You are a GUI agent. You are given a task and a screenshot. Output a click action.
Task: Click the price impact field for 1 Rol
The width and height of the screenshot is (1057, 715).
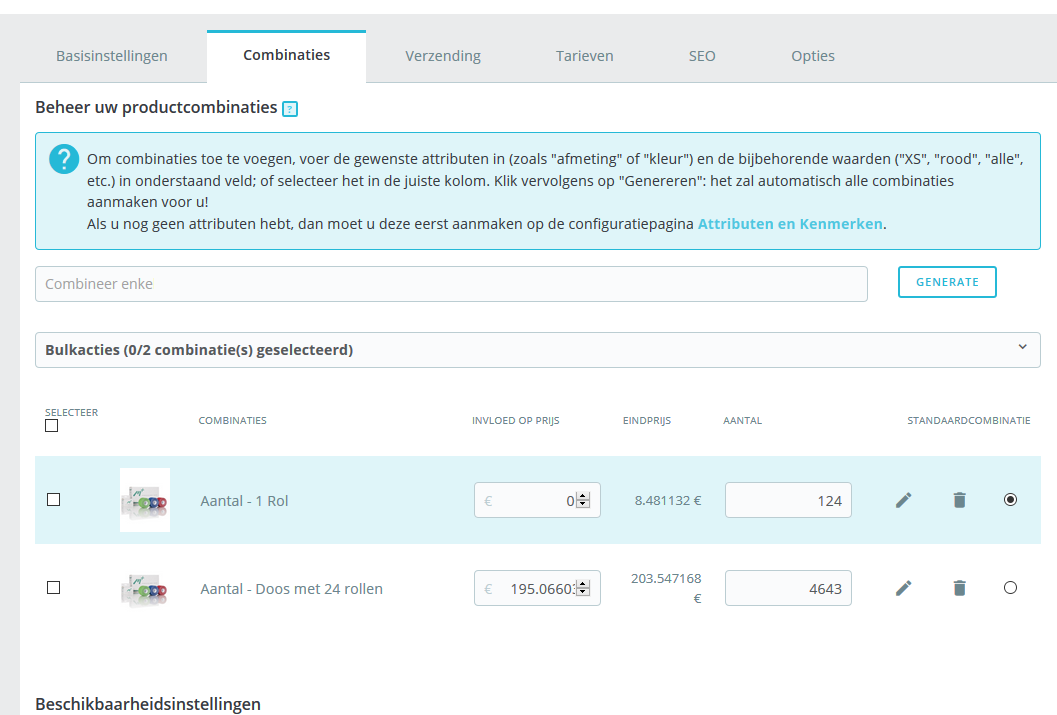[537, 500]
